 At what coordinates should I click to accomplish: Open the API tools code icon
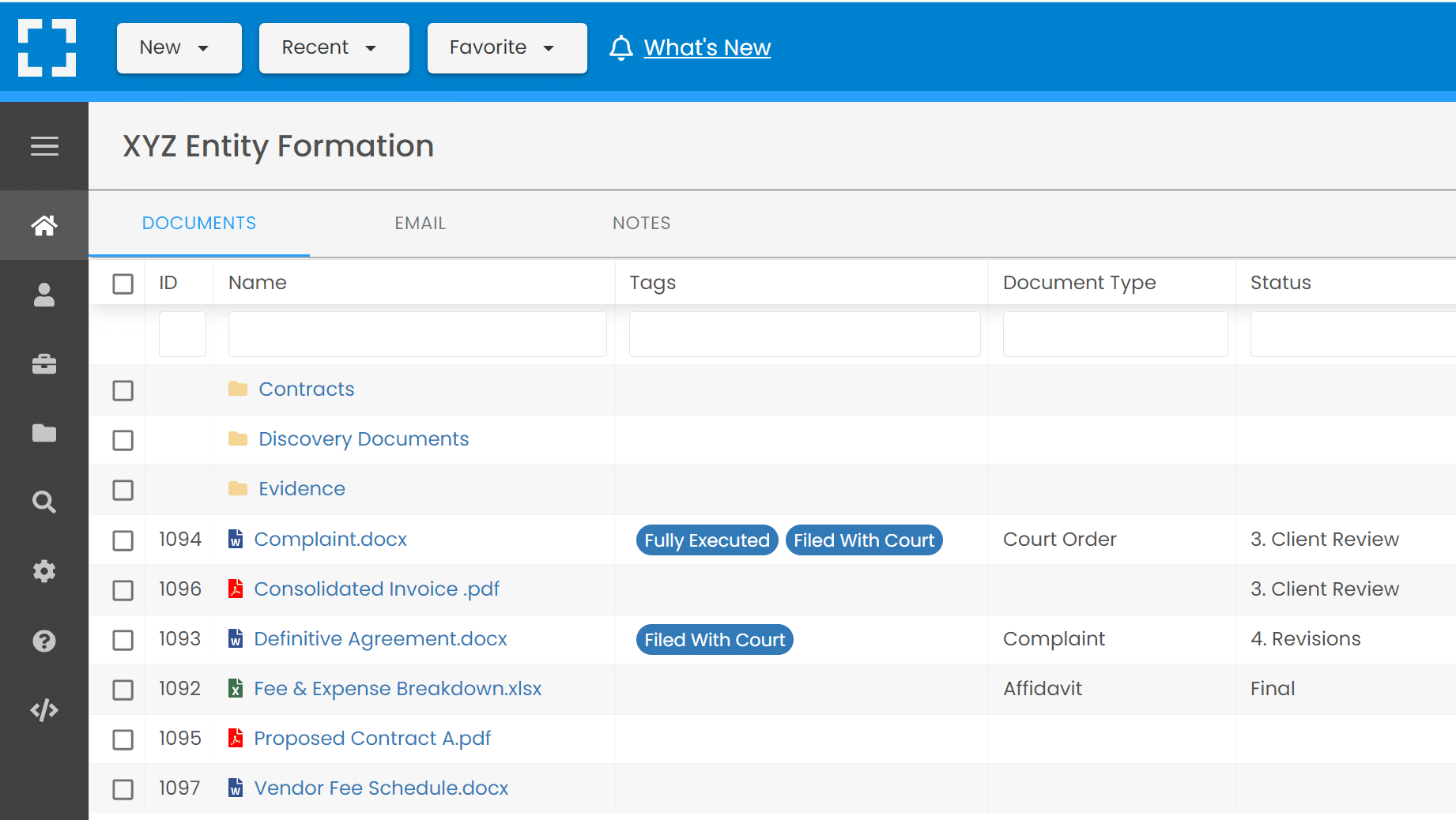[x=43, y=709]
